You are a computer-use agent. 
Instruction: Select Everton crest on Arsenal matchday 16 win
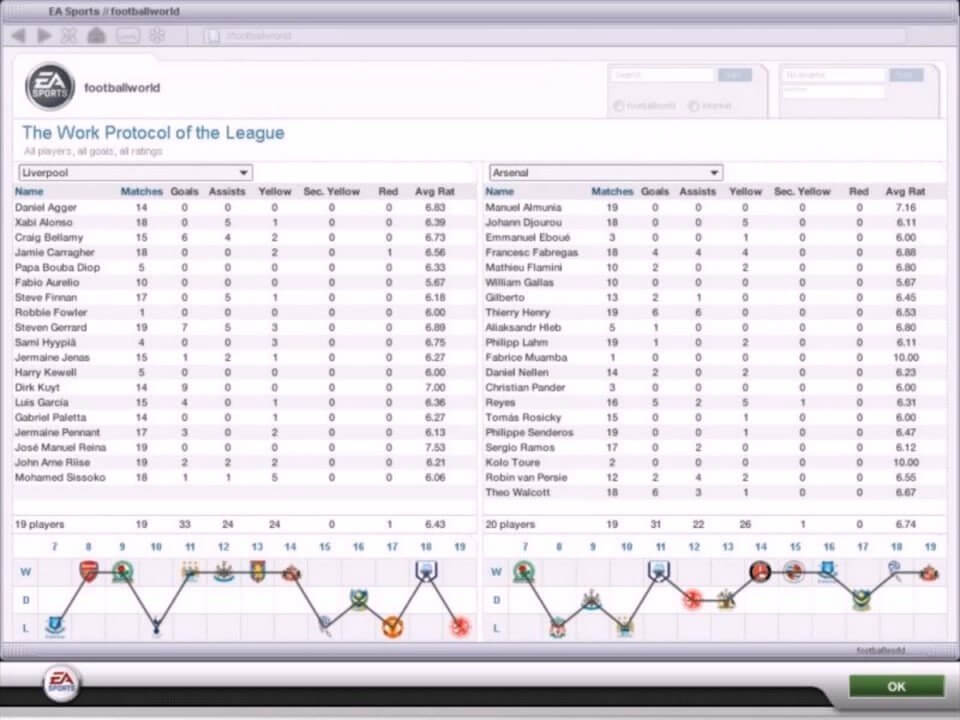(x=828, y=571)
